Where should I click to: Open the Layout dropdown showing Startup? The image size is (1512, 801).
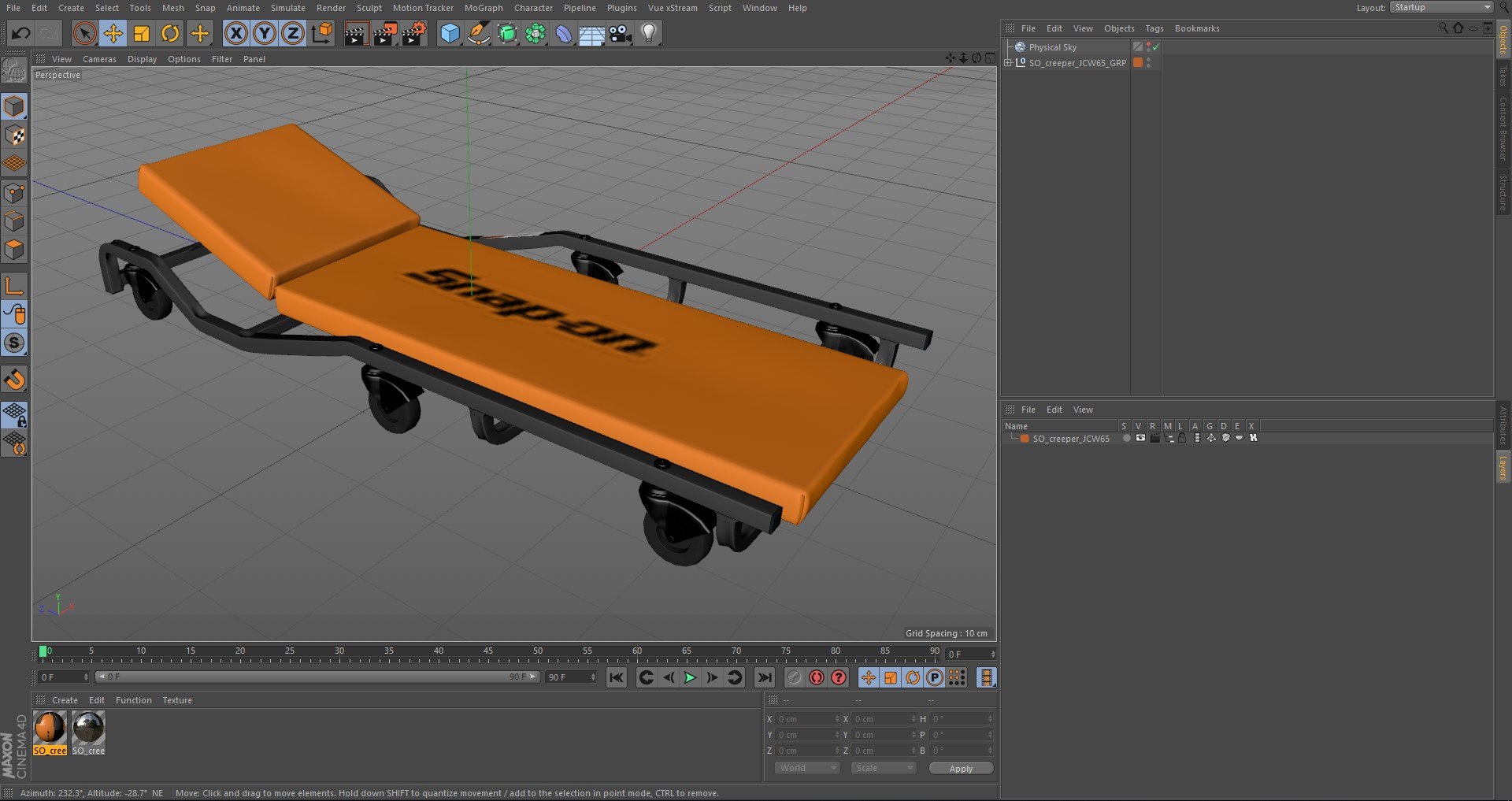[1441, 7]
